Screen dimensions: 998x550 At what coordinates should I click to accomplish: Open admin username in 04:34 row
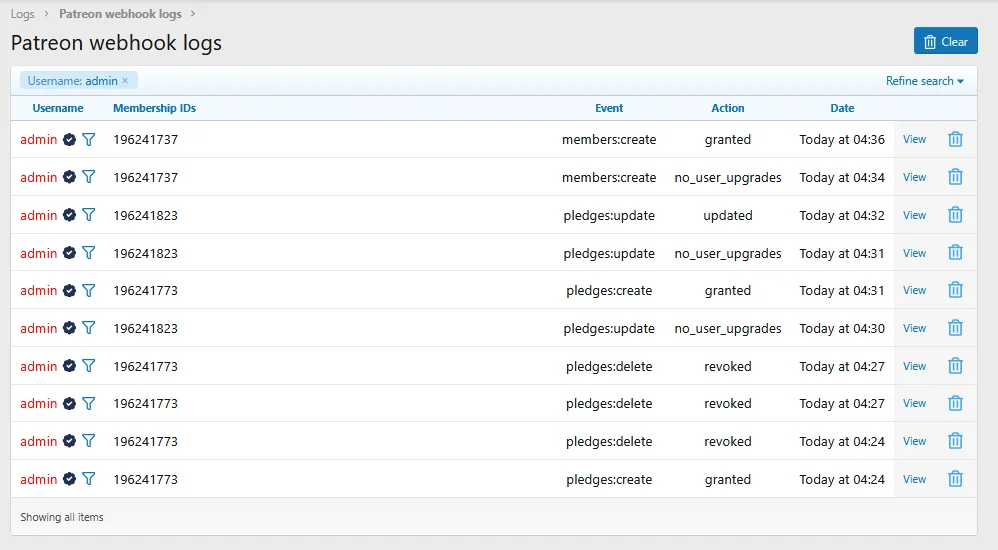38,178
